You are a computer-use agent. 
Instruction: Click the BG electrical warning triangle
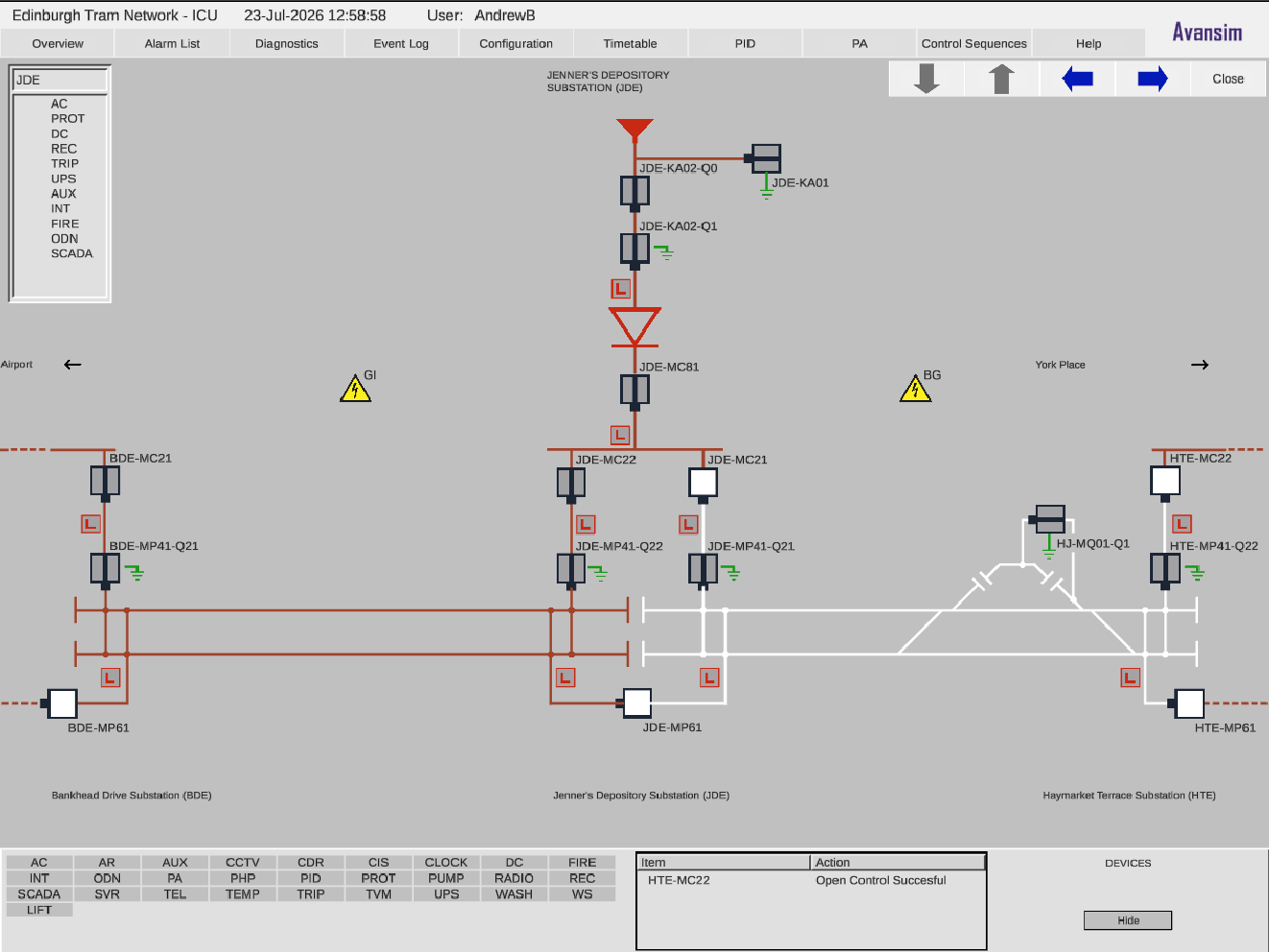point(916,389)
